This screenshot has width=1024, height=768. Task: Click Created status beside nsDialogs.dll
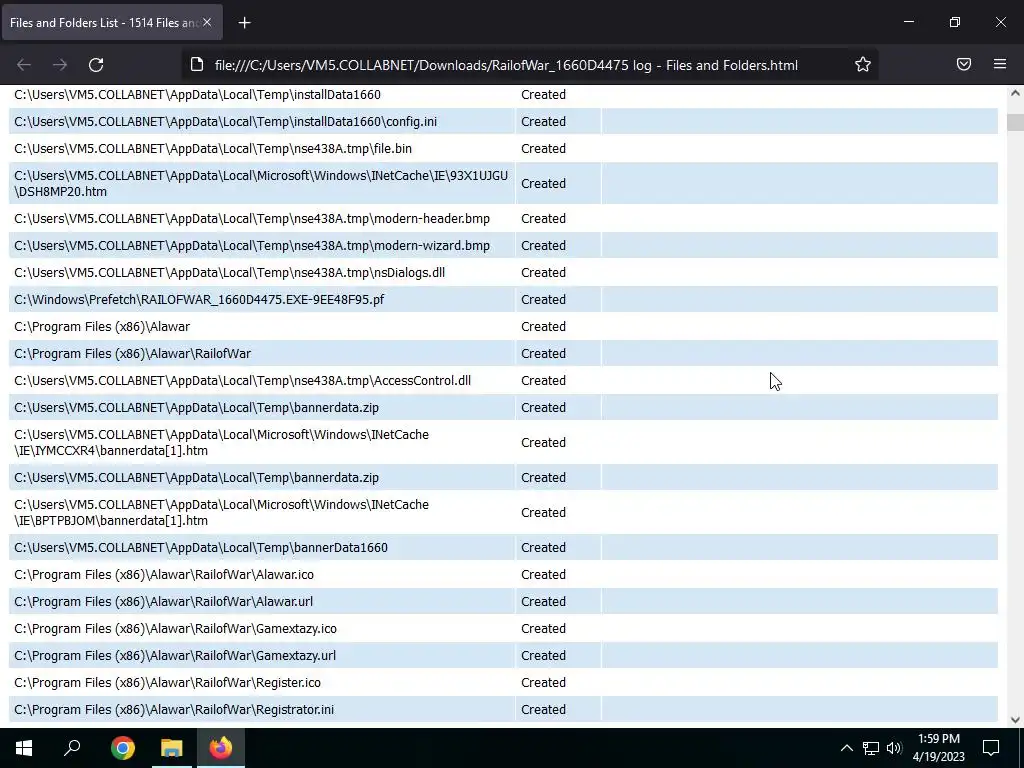tap(543, 273)
